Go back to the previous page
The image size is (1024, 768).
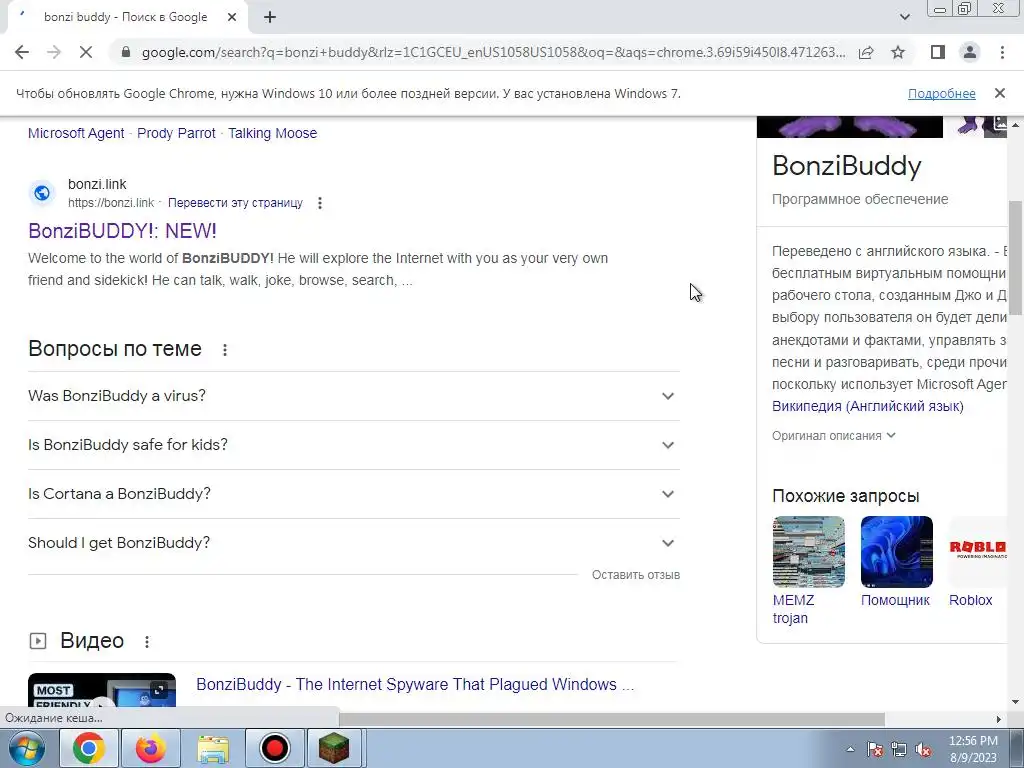22,52
